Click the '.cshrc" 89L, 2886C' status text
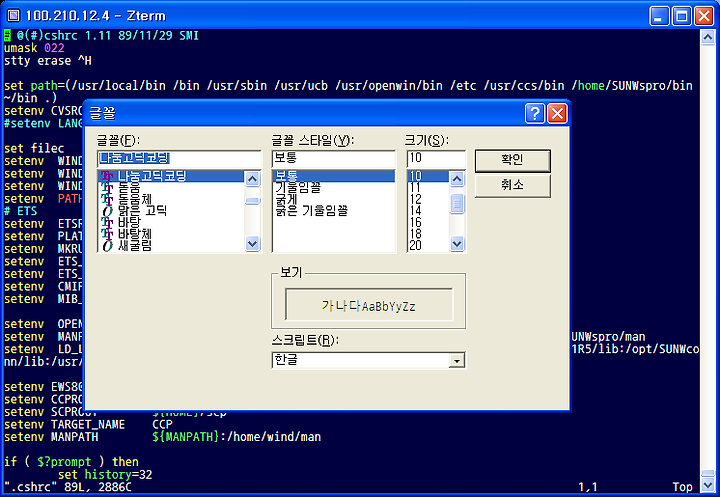Viewport: 720px width, 497px height. pos(68,486)
